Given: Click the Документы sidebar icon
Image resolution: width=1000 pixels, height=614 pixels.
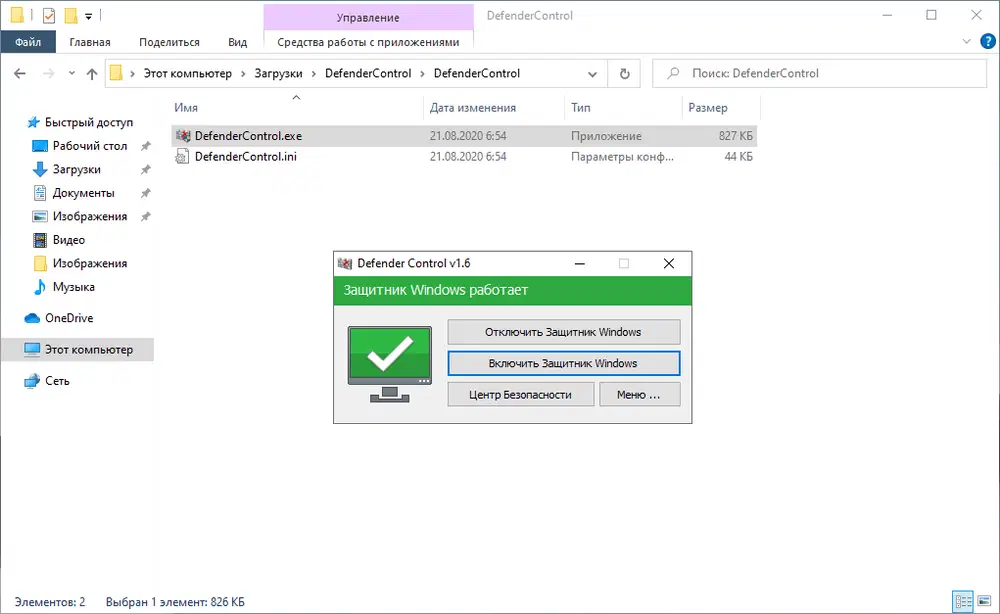Looking at the screenshot, I should click(40, 193).
